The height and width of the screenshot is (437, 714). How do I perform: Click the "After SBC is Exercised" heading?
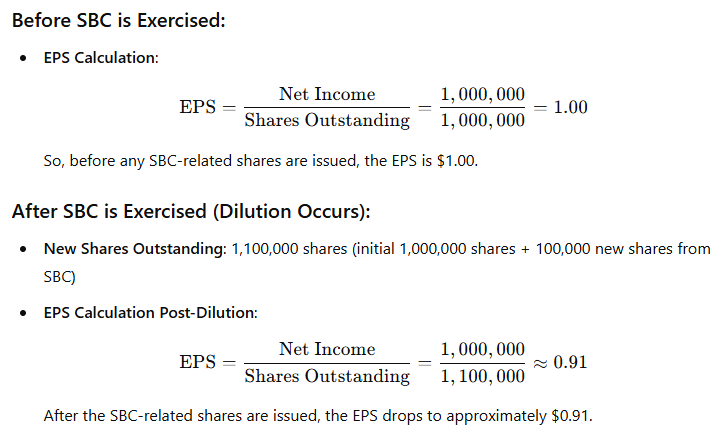click(191, 212)
